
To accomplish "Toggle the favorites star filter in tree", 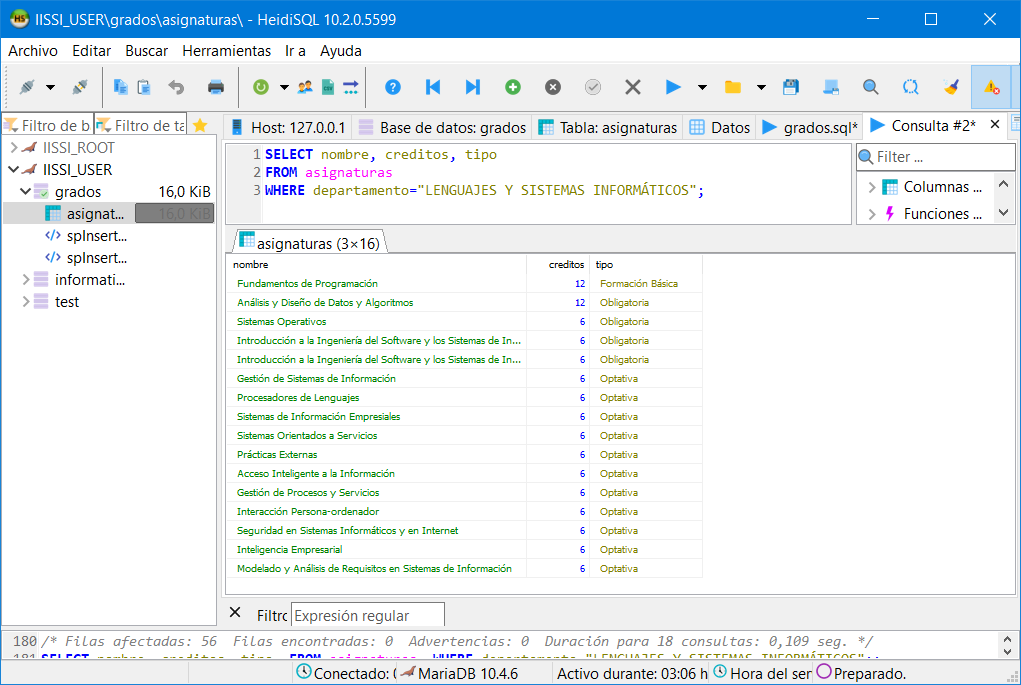I will tap(200, 125).
